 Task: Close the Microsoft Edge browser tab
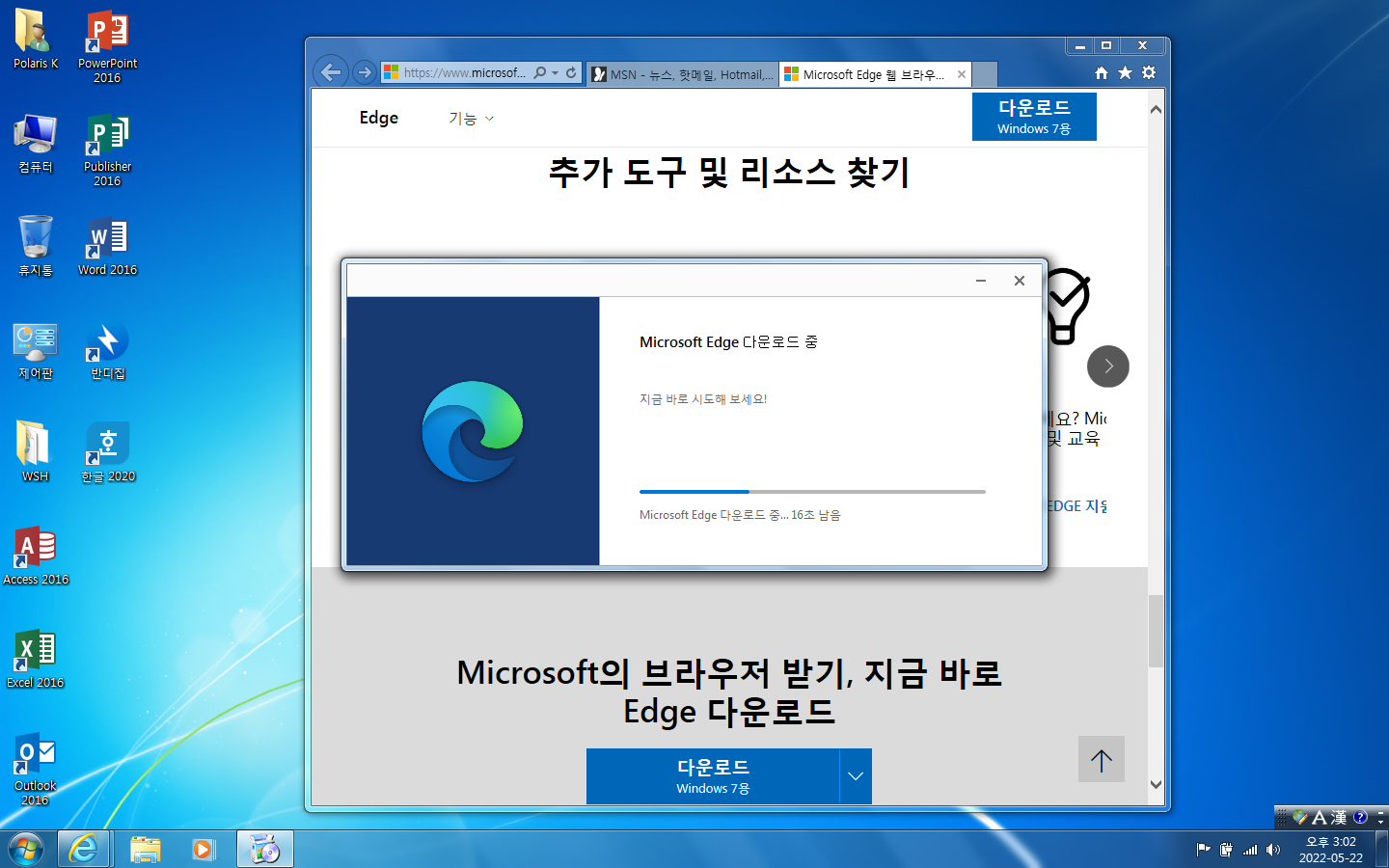coord(961,74)
